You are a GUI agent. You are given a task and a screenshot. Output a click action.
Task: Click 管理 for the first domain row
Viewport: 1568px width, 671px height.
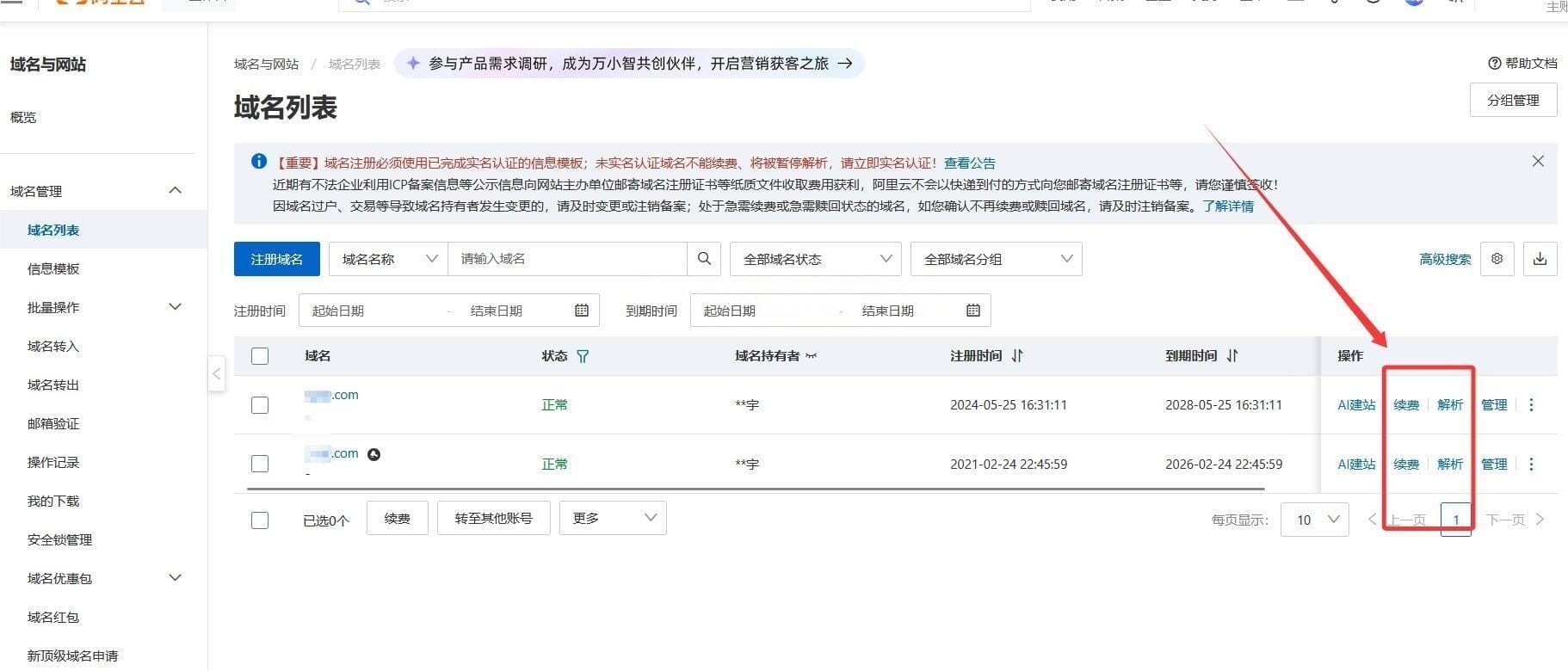click(1494, 404)
